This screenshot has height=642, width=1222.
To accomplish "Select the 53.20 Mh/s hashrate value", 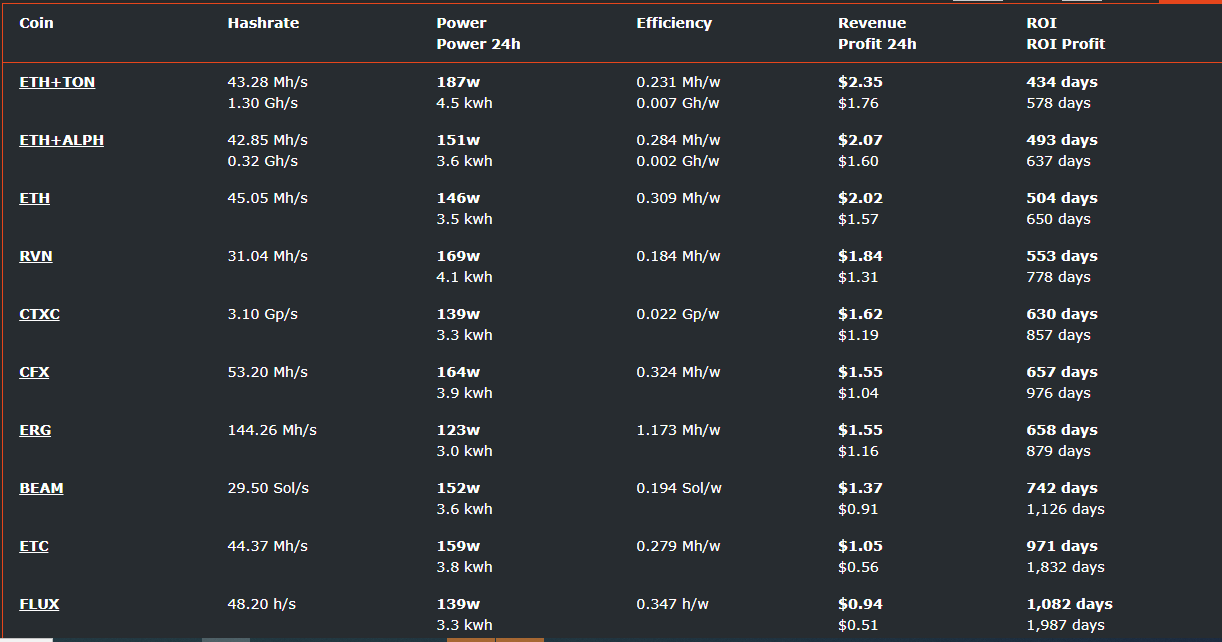I will (268, 372).
